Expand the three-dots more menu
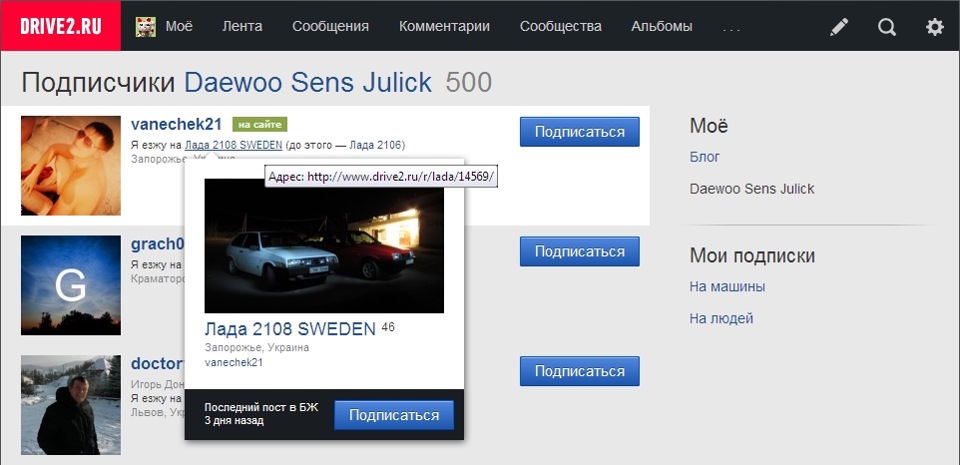The width and height of the screenshot is (960, 465). click(x=732, y=28)
